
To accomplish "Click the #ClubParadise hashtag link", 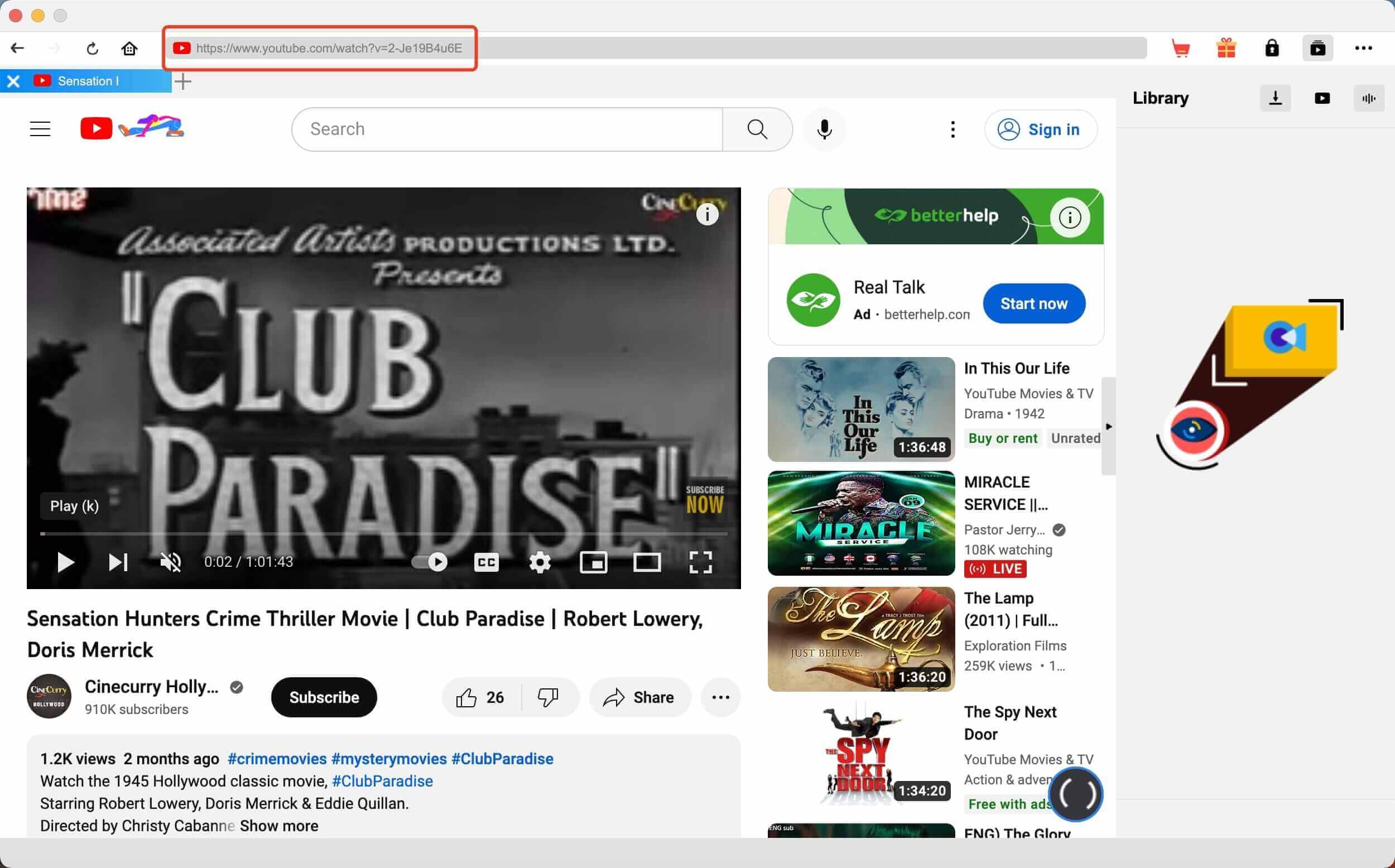I will pyautogui.click(x=502, y=758).
